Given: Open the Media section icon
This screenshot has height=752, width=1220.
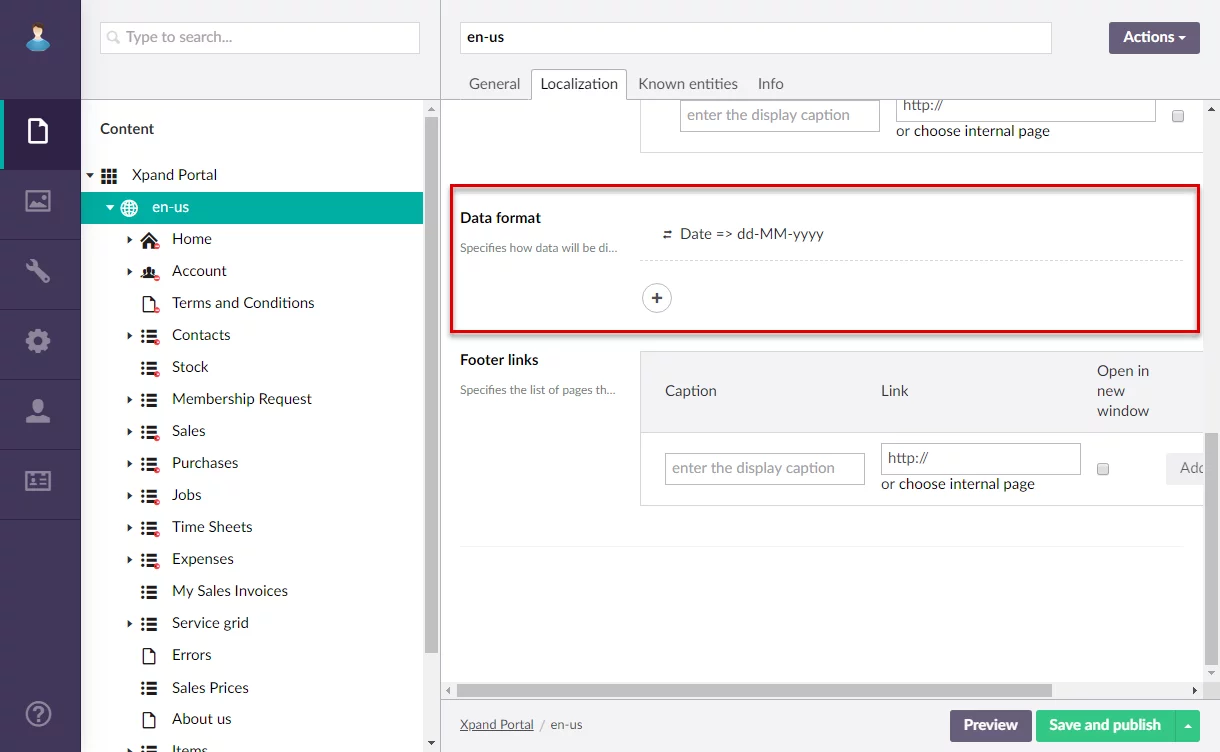Looking at the screenshot, I should (x=38, y=201).
